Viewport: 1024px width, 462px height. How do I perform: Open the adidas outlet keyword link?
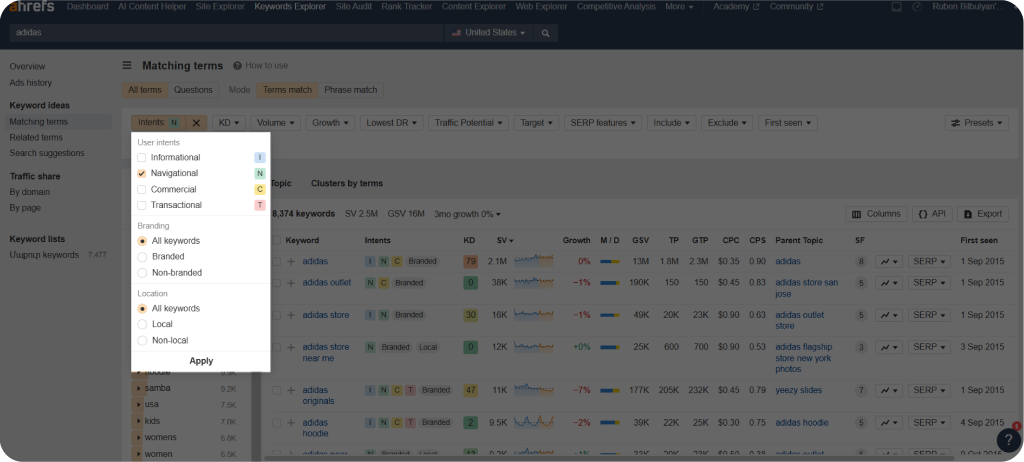(327, 283)
